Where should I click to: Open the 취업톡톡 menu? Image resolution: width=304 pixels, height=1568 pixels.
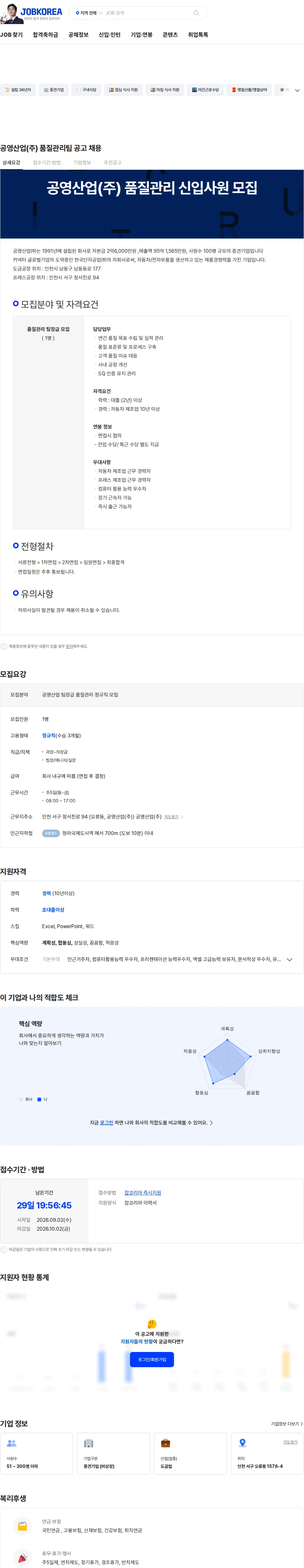pos(198,35)
